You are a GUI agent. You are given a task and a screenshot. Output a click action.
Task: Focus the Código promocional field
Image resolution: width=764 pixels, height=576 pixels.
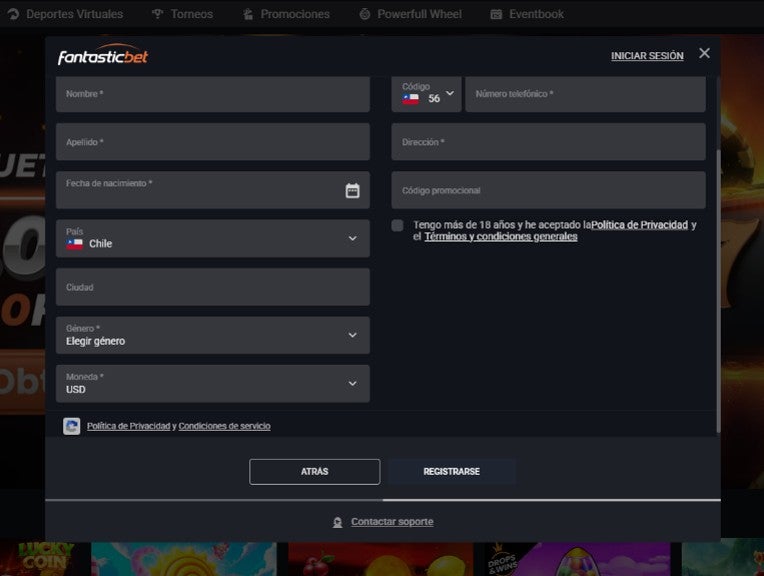(x=549, y=190)
